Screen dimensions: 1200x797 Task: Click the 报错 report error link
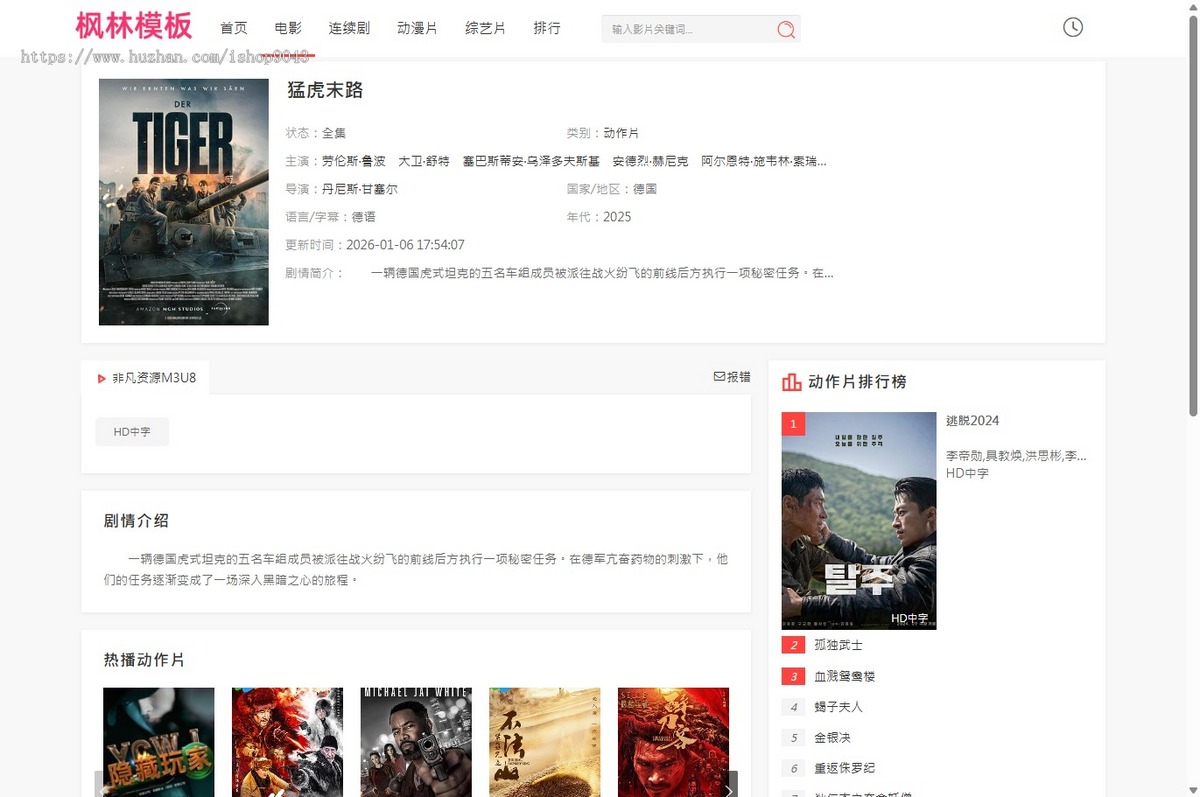point(732,377)
